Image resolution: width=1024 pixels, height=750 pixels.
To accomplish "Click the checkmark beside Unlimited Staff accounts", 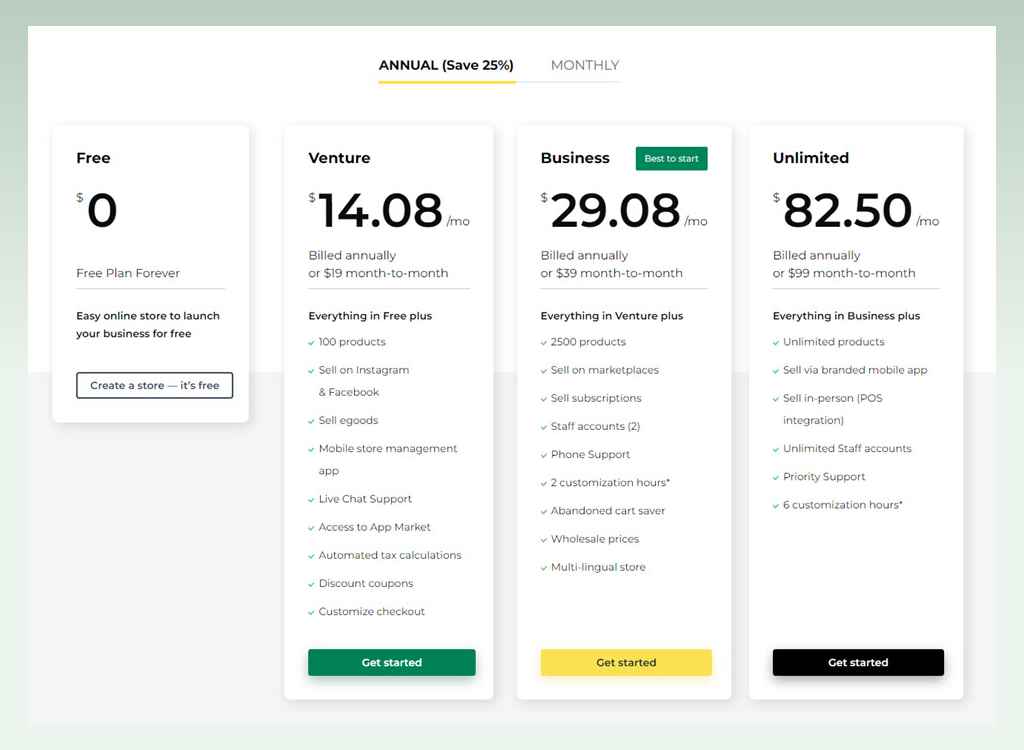I will coord(776,449).
